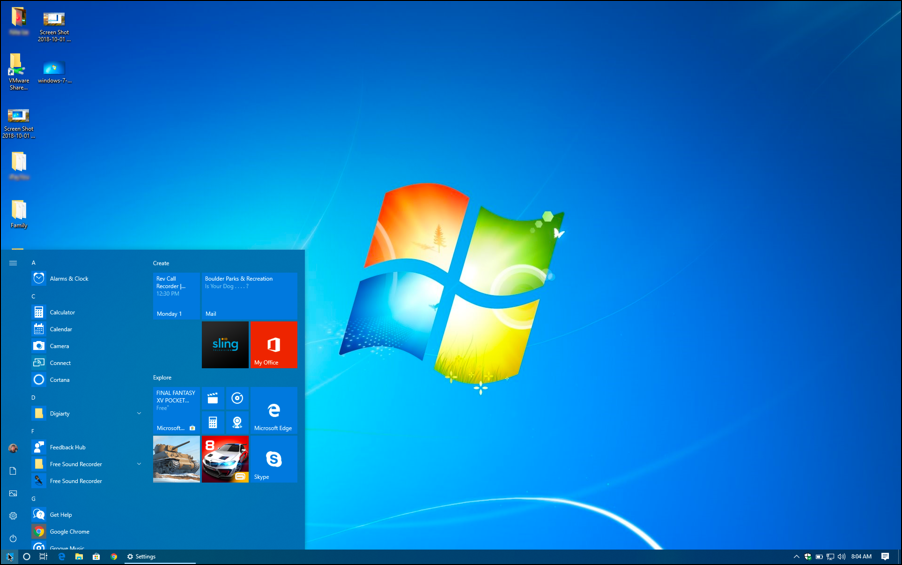Open the Calendar tile showing Monday 1
902x565 pixels.
click(x=176, y=296)
